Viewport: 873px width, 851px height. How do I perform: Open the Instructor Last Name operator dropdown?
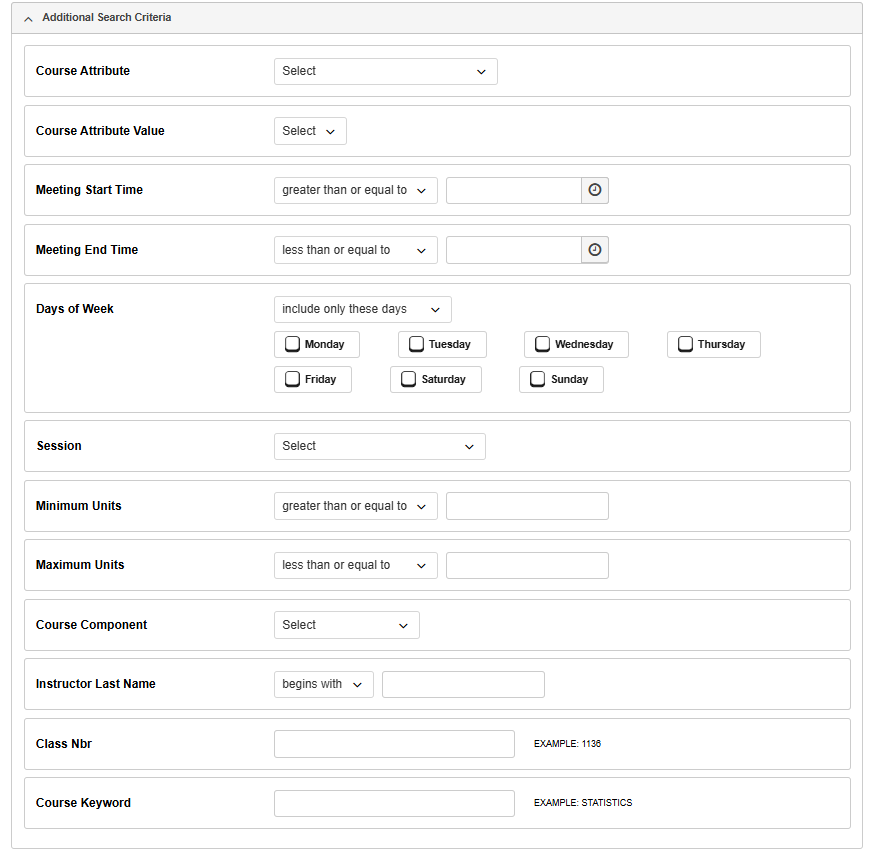[323, 684]
